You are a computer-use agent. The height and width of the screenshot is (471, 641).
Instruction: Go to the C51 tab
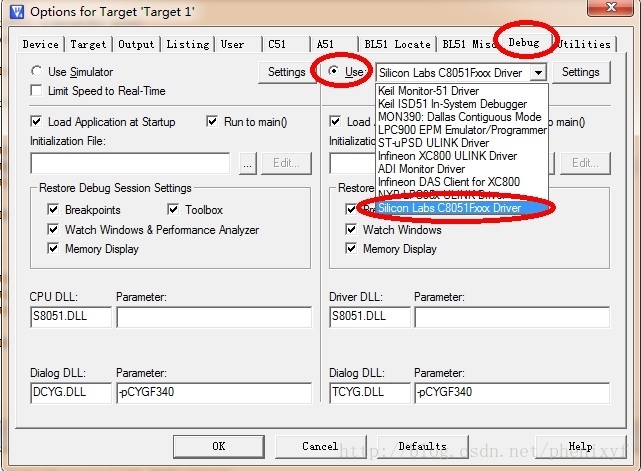[285, 44]
